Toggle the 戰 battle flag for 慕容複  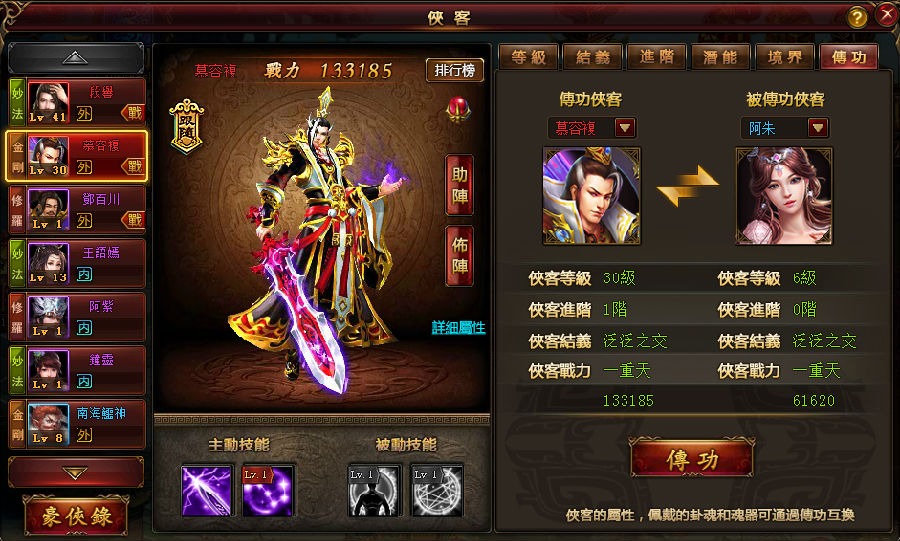[133, 166]
